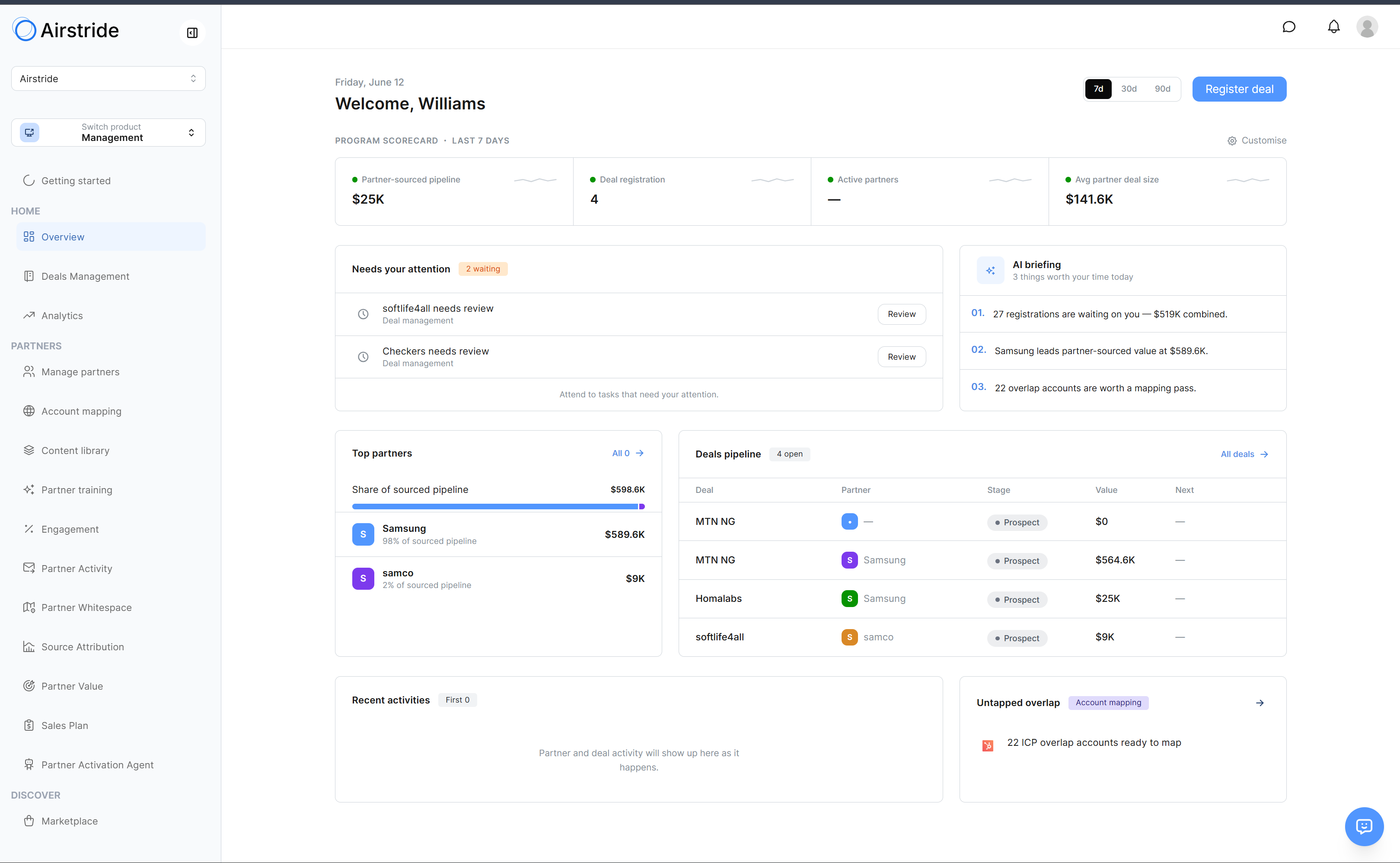This screenshot has height=863, width=1400.
Task: Review the softlife4all deal
Action: [901, 314]
